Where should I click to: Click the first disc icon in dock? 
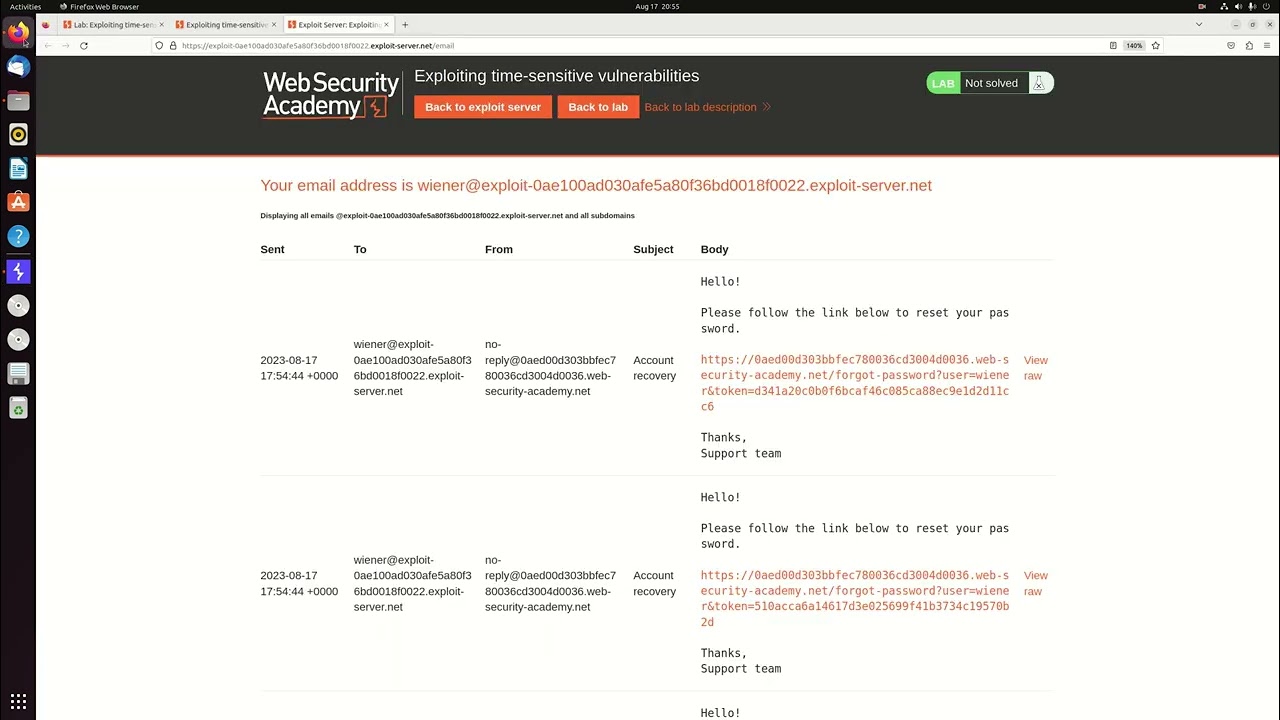click(18, 306)
